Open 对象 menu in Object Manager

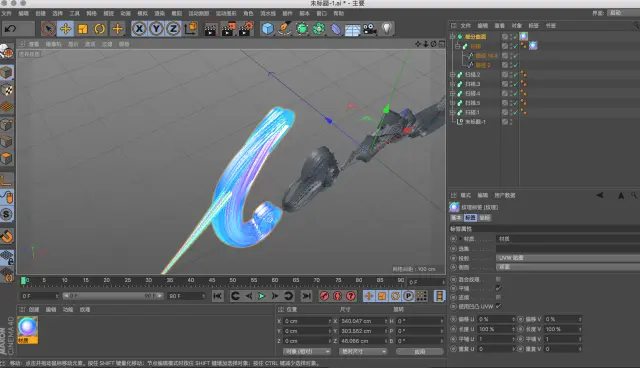pos(517,26)
